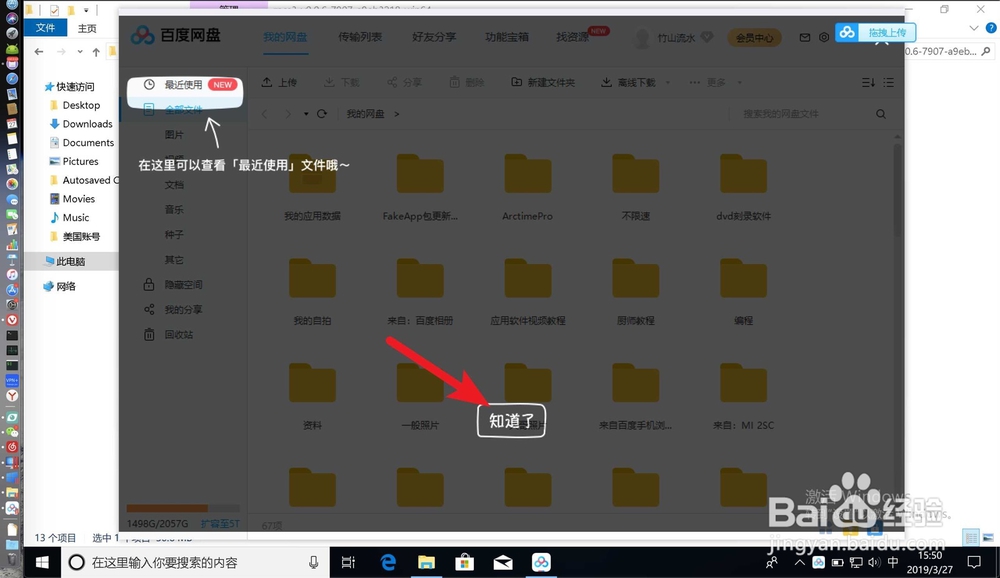This screenshot has height=578, width=1000.
Task: Select 网络 in the File Explorer tree
Action: click(59, 286)
